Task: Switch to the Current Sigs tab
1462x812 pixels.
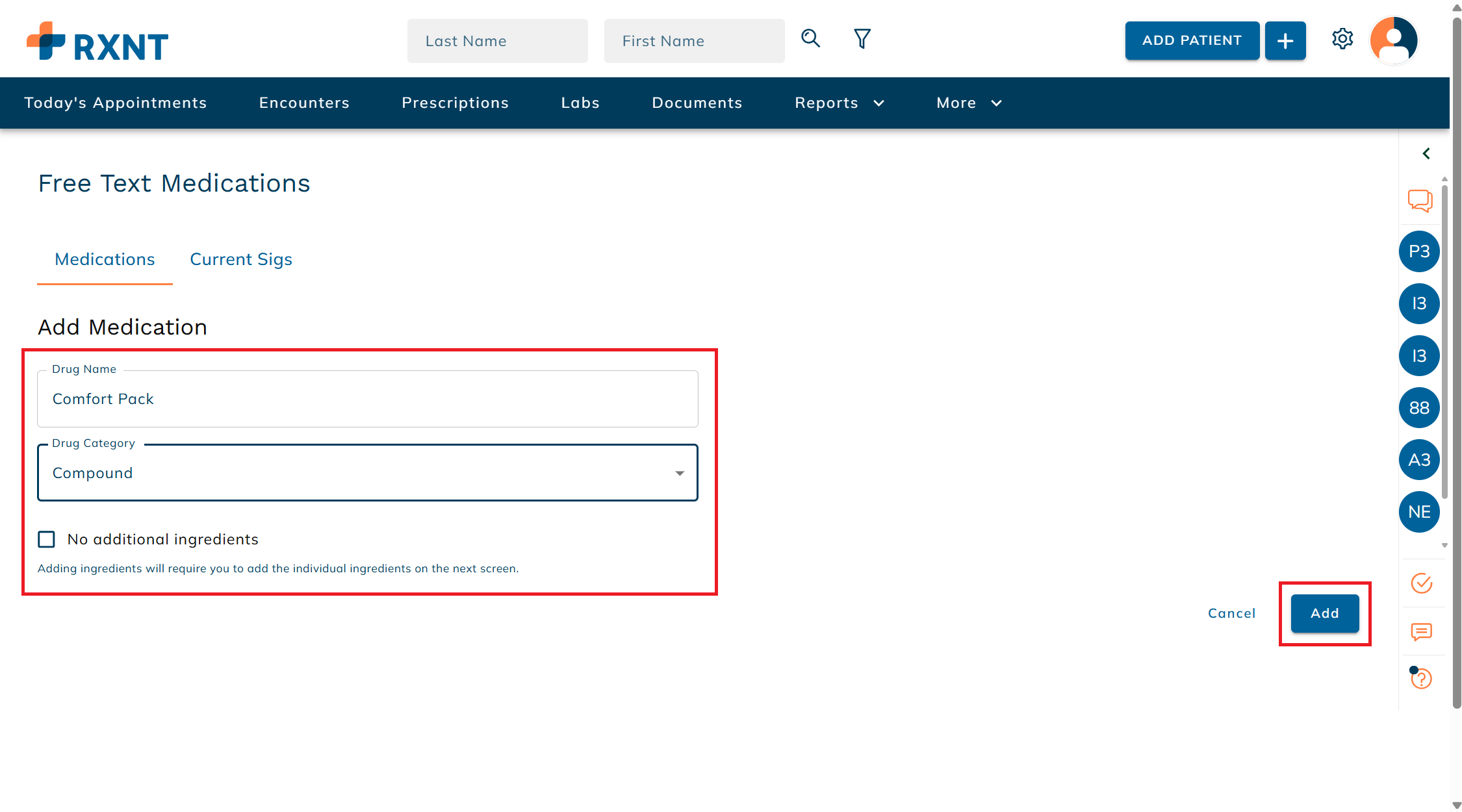Action: click(x=240, y=259)
